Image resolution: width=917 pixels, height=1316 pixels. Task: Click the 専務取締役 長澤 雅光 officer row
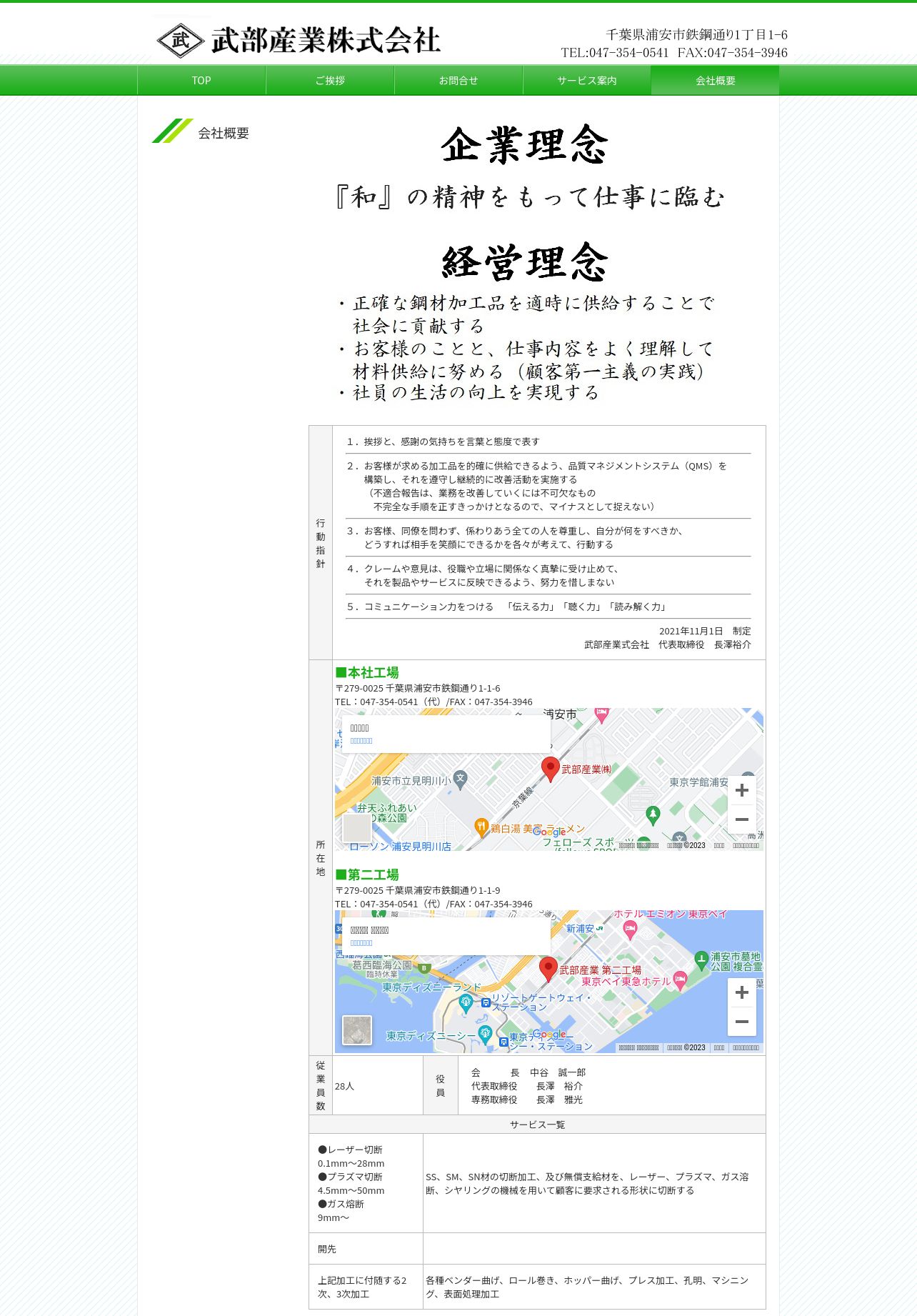coord(527,1100)
